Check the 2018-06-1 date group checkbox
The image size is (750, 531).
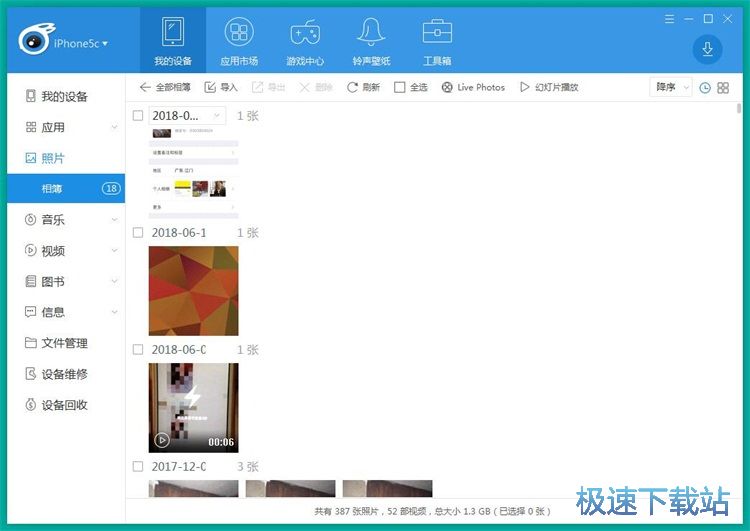138,233
